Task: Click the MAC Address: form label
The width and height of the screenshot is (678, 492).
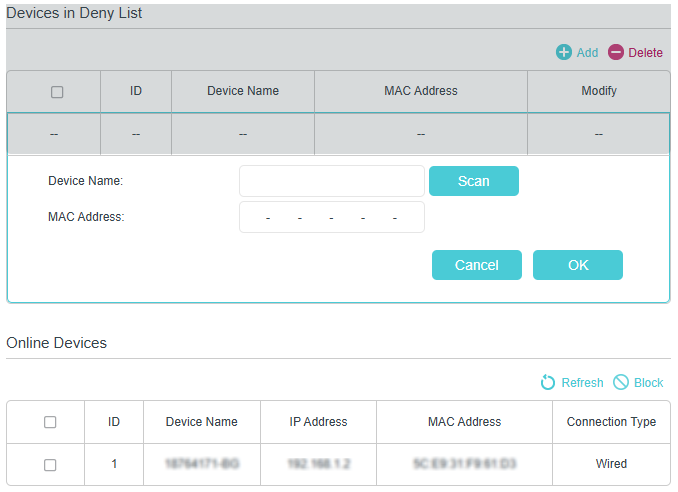Action: [x=86, y=217]
